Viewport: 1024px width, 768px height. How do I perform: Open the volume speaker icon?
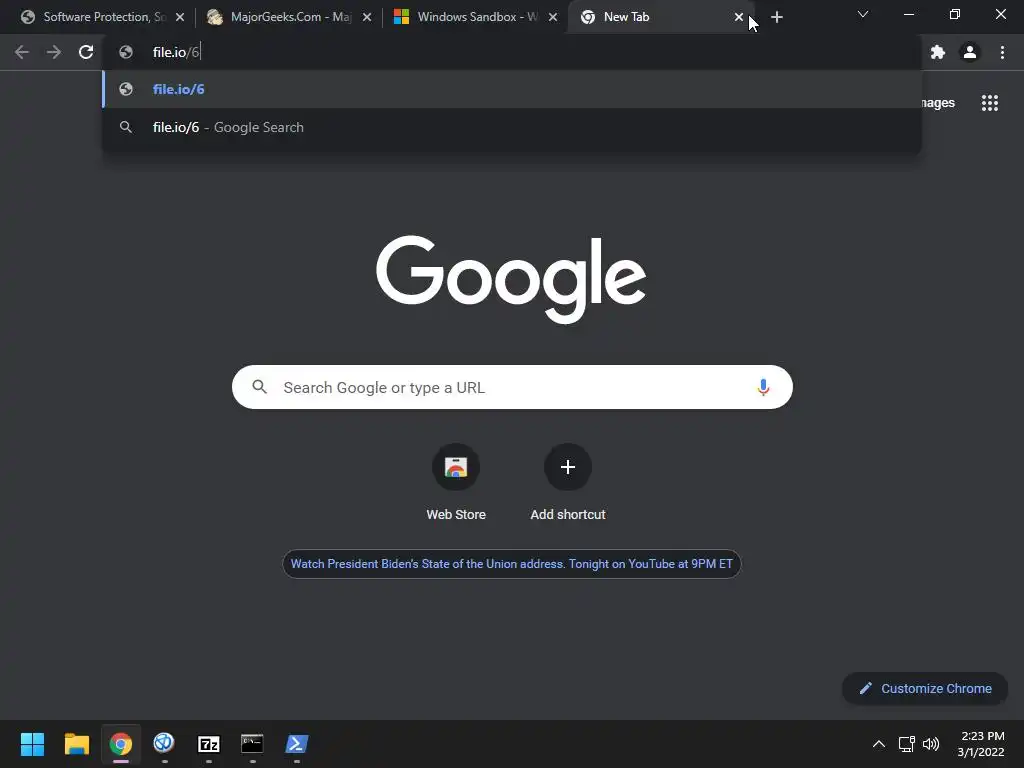(931, 744)
